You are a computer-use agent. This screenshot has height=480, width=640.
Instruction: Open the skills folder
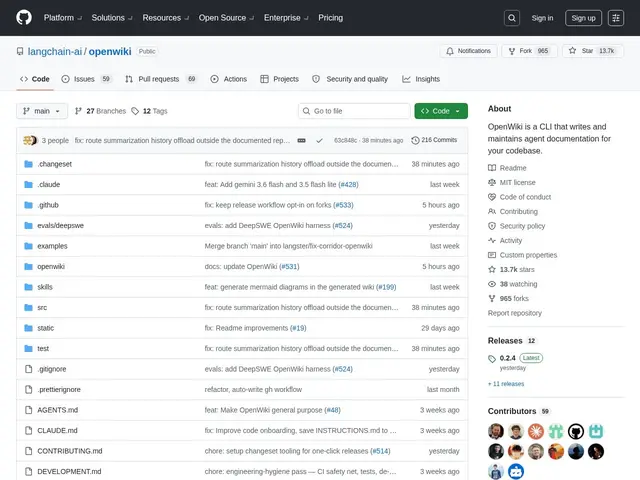pyautogui.click(x=45, y=287)
